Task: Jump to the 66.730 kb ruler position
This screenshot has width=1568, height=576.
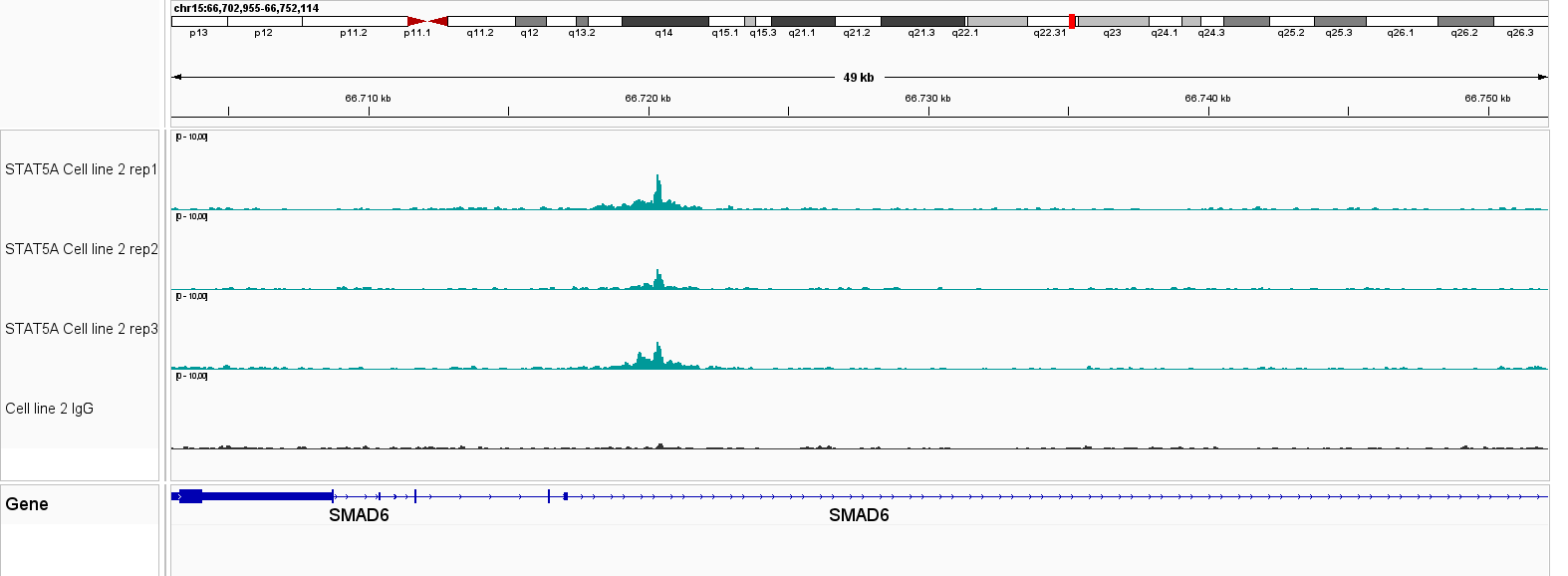Action: pyautogui.click(x=928, y=109)
